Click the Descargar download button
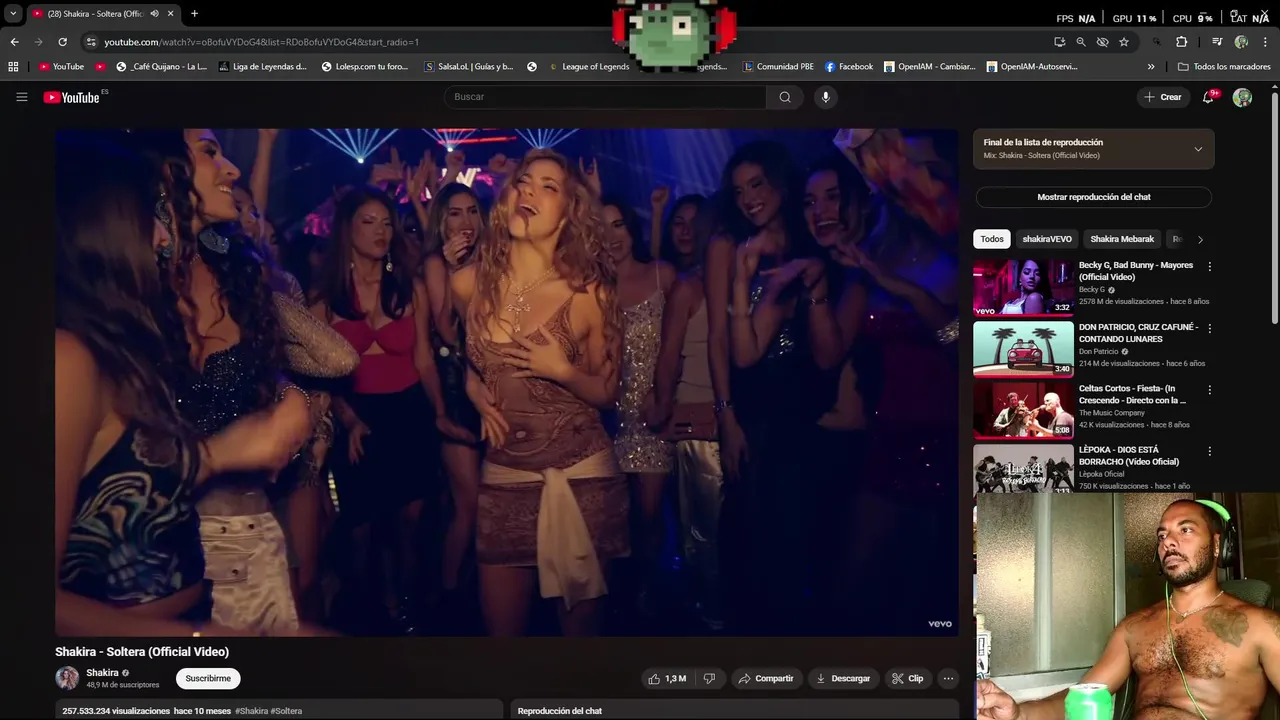 coord(843,678)
